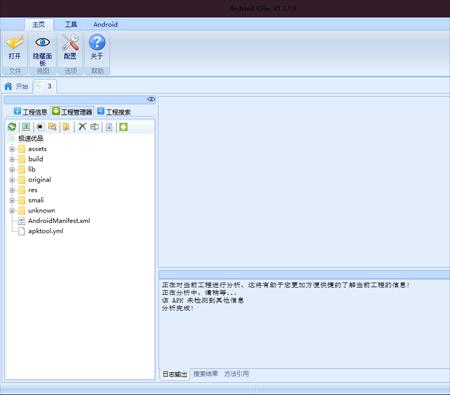Screen dimensions: 450x395
Task: Open the 工程搜索 project search tab
Action: coord(114,112)
